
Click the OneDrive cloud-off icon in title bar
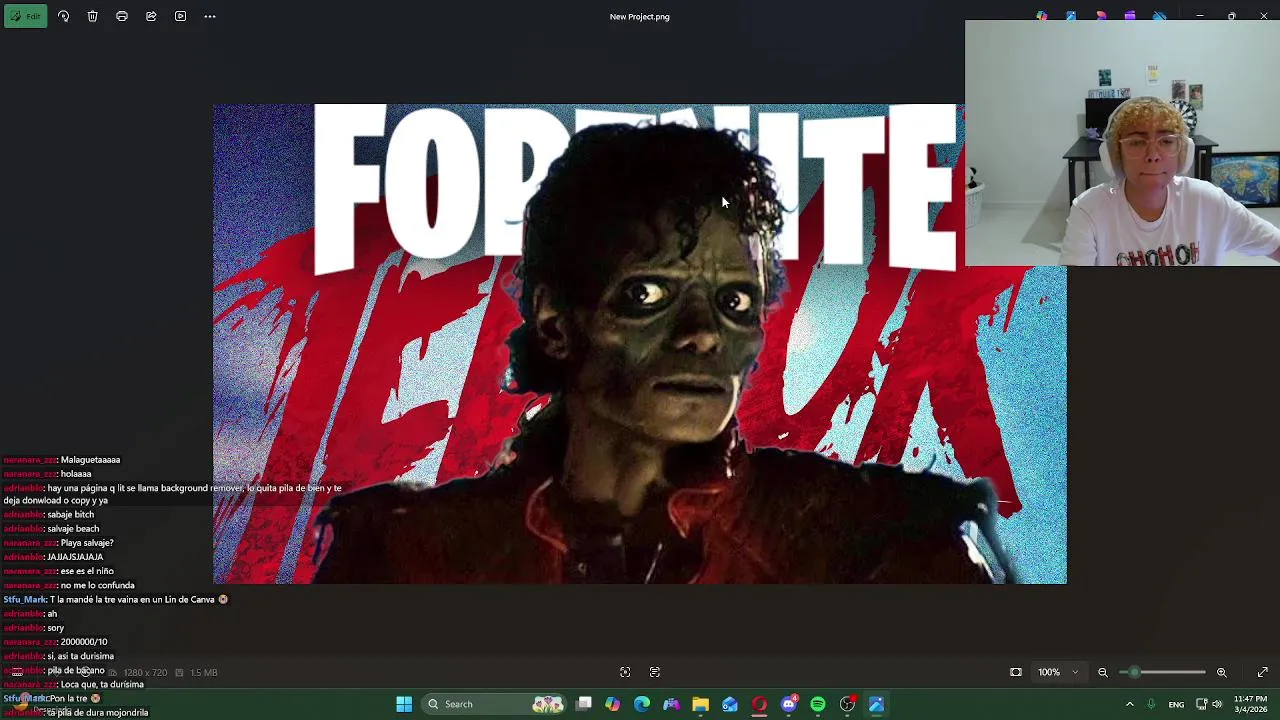(x=1160, y=16)
